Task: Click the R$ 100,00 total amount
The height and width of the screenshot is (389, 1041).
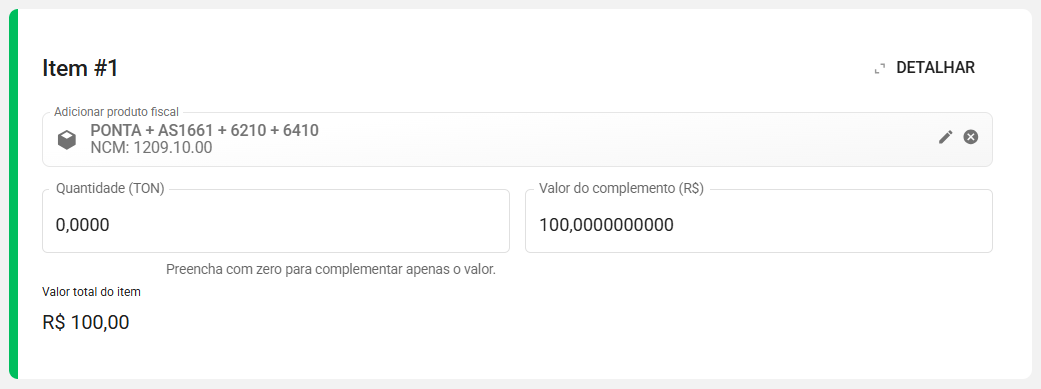Action: 86,323
